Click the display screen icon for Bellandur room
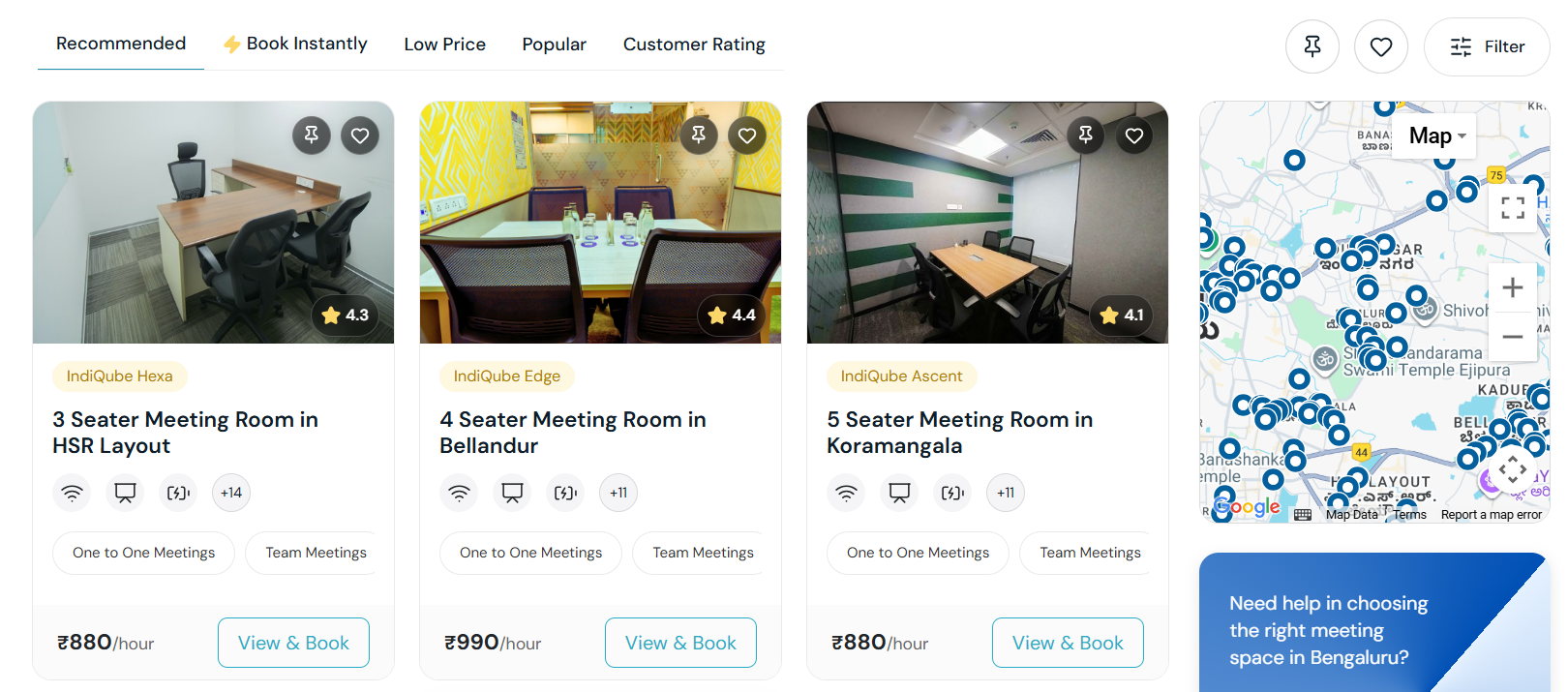This screenshot has width=1568, height=692. [512, 493]
